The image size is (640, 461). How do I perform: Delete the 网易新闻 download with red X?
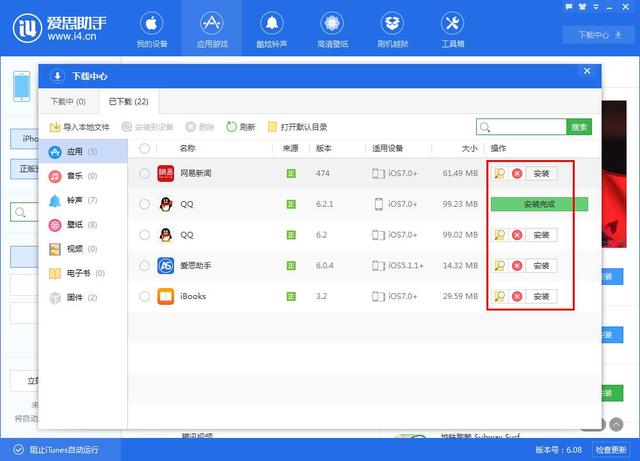pos(517,174)
